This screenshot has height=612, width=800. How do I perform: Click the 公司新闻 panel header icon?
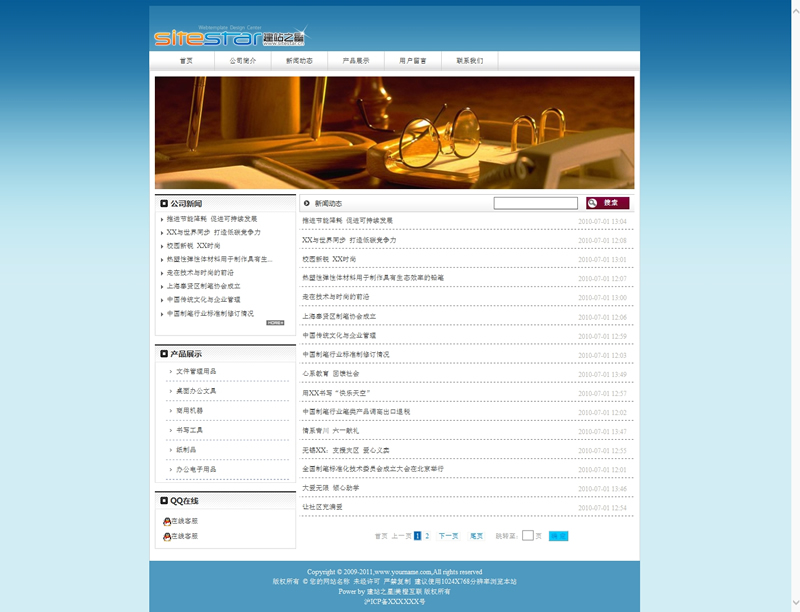coord(164,203)
